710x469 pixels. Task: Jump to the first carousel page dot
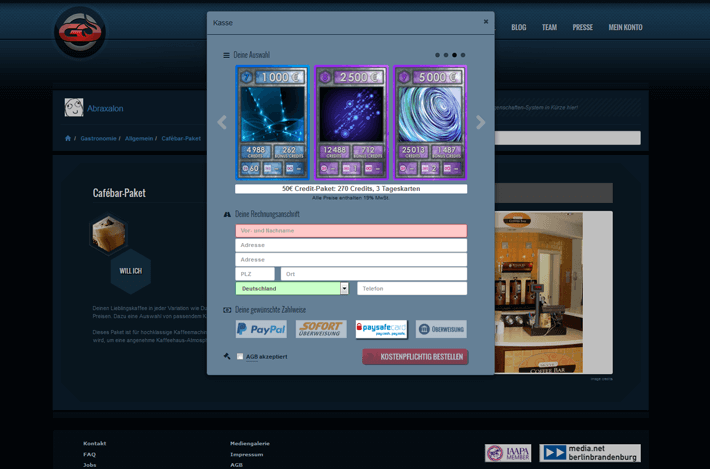pyautogui.click(x=437, y=55)
